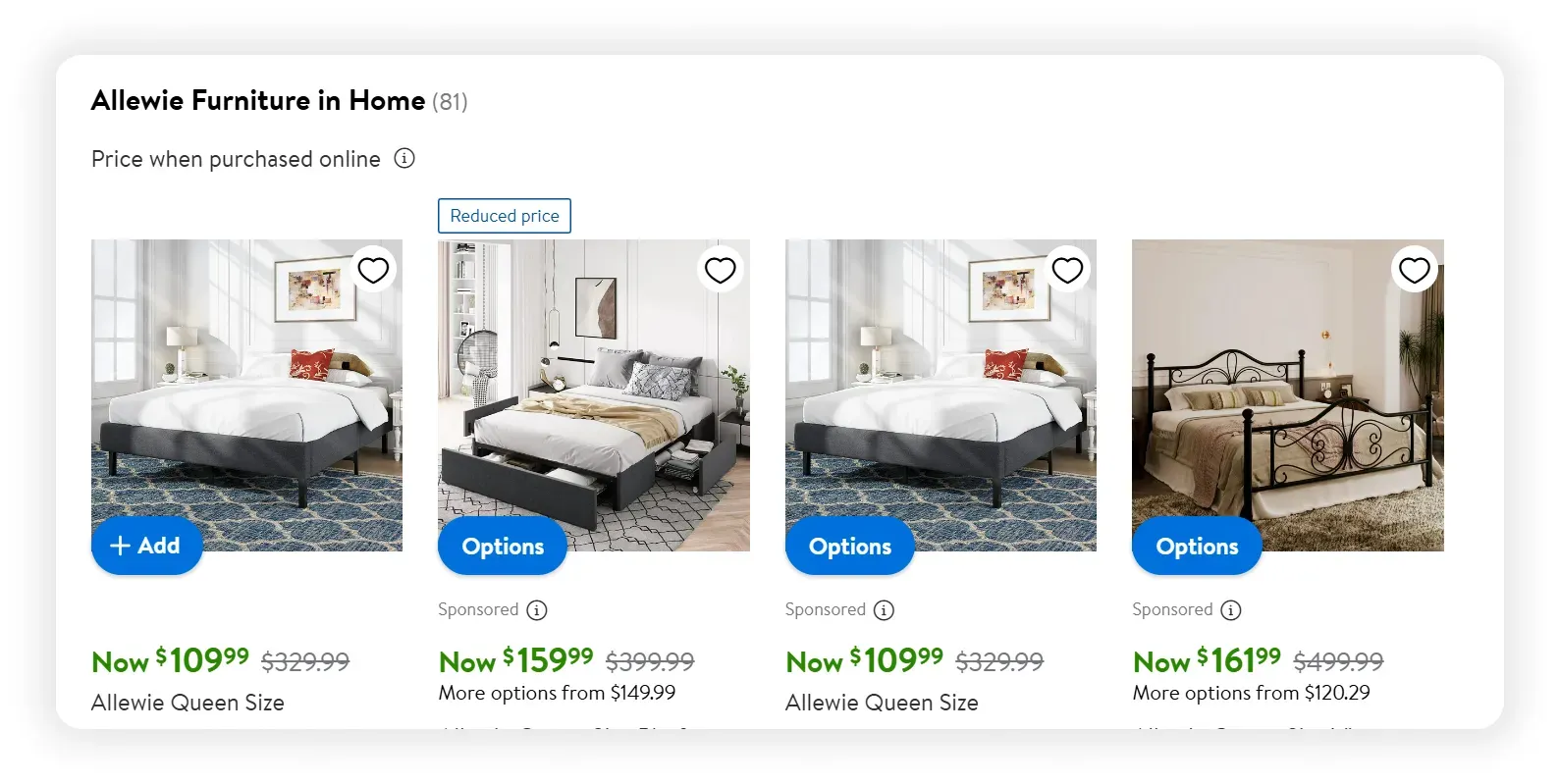Open Options for the metal frame bed
The height and width of the screenshot is (784, 1559).
pos(1197,547)
